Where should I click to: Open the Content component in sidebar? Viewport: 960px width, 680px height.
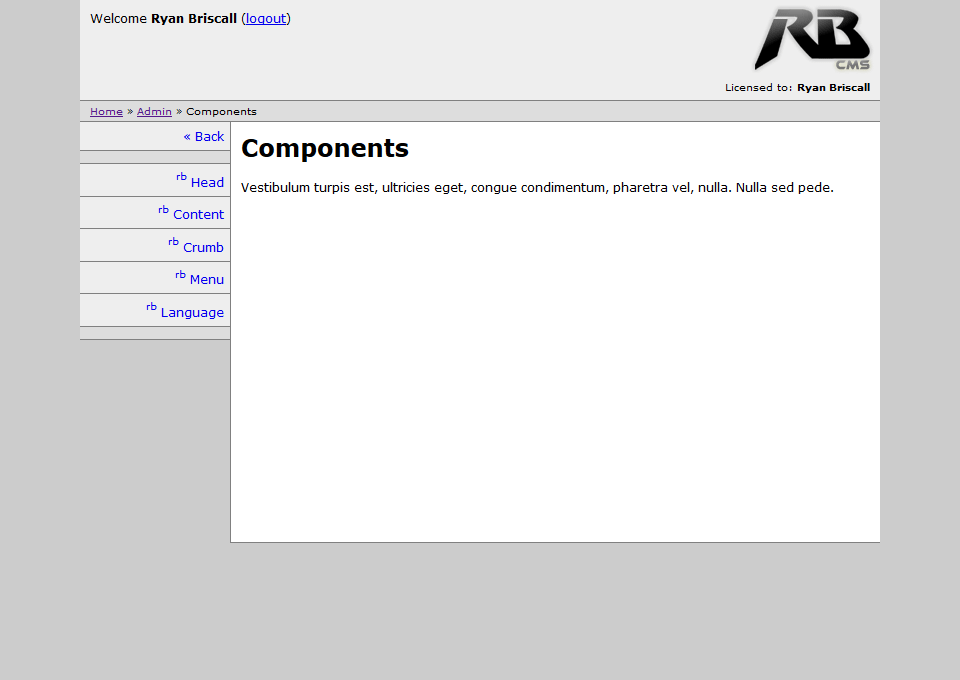point(198,215)
